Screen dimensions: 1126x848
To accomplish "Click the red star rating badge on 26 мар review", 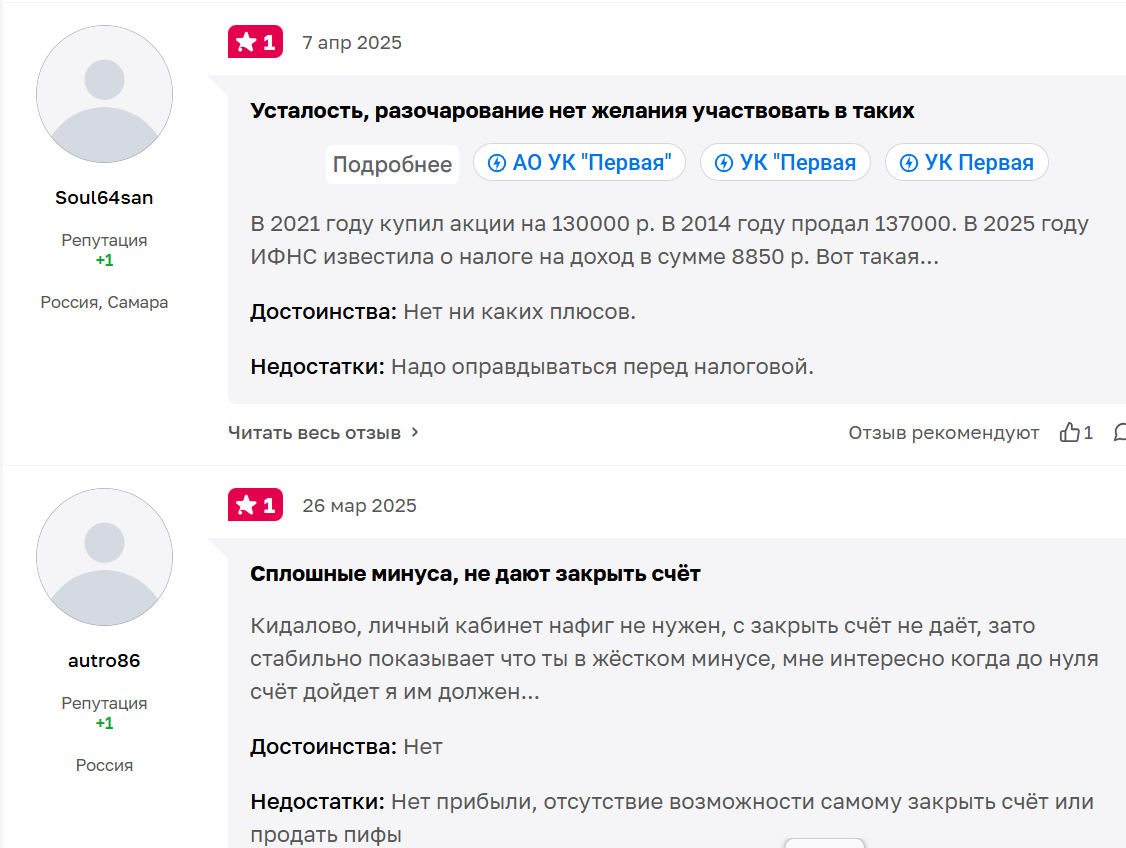I will click(255, 505).
